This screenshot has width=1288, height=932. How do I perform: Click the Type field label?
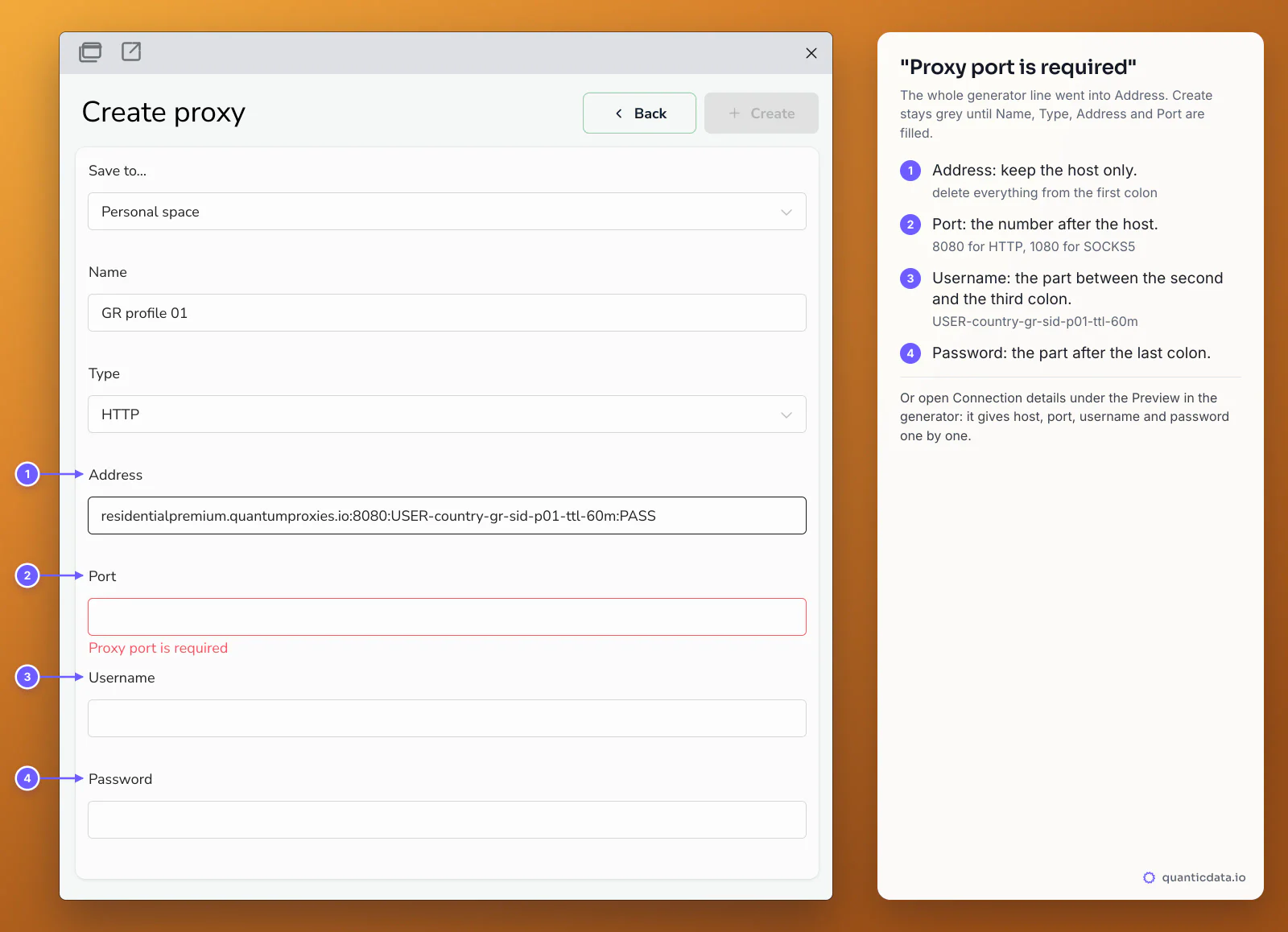(104, 373)
